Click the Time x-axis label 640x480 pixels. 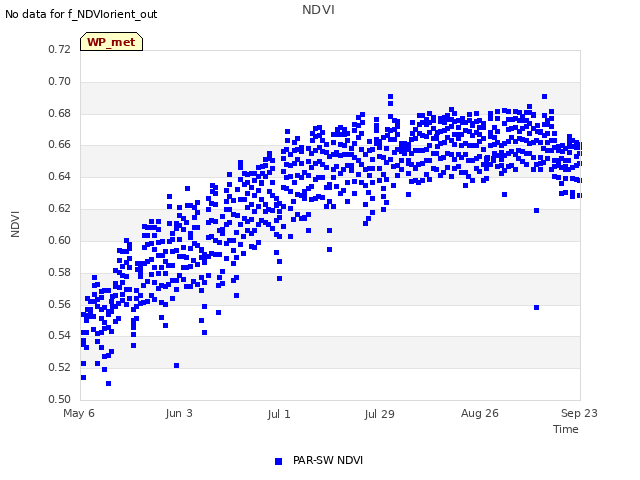click(x=566, y=429)
